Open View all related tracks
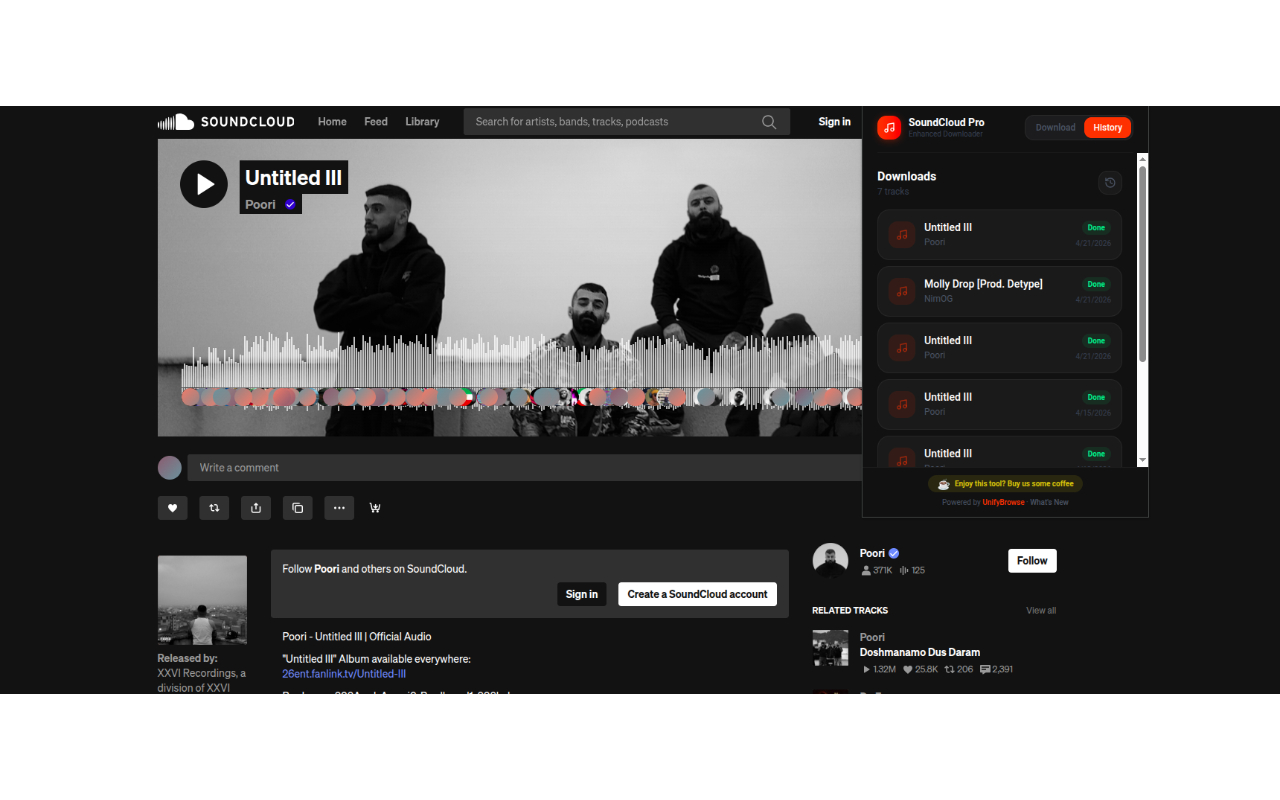 [1041, 610]
